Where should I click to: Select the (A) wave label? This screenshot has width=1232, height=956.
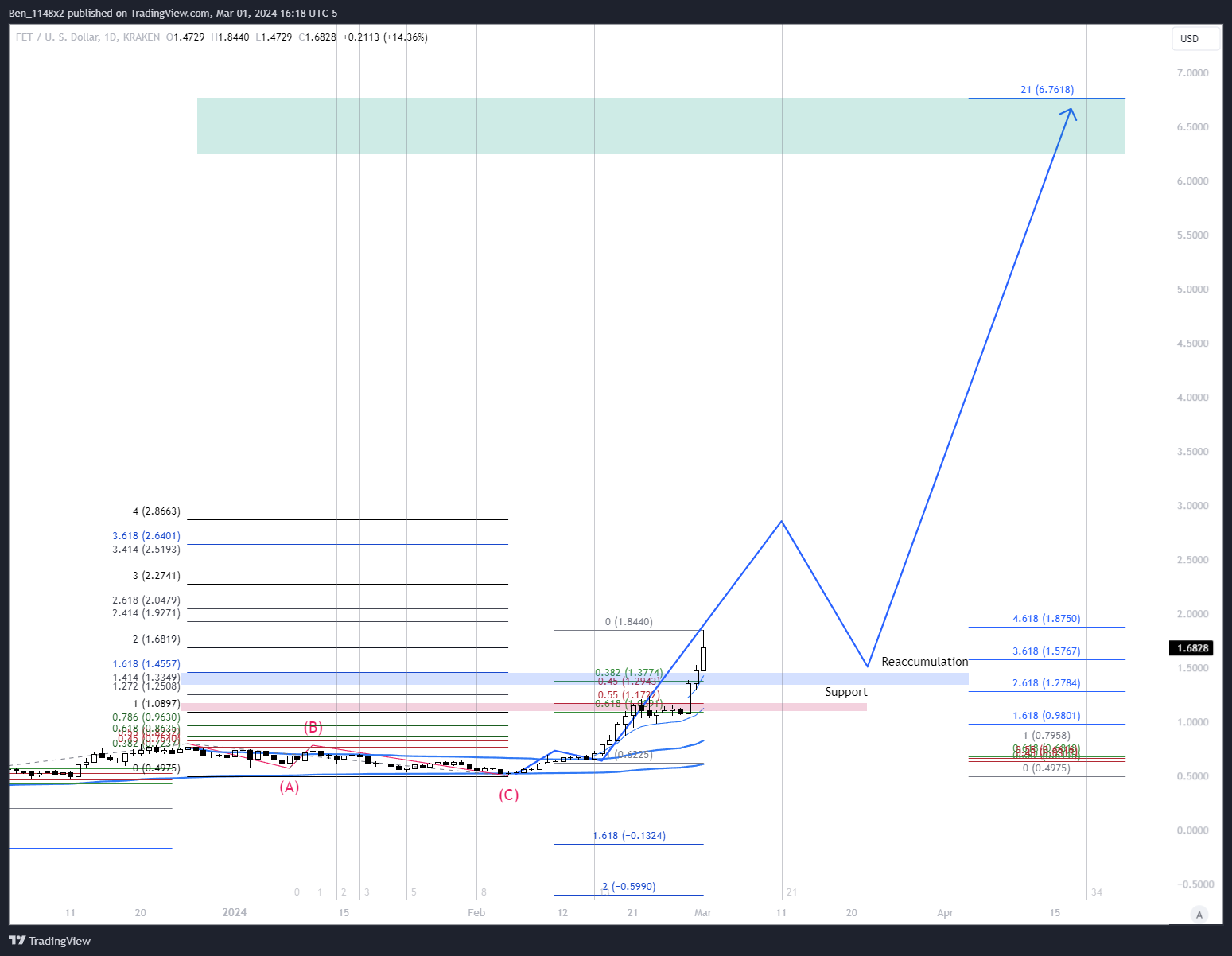point(289,787)
